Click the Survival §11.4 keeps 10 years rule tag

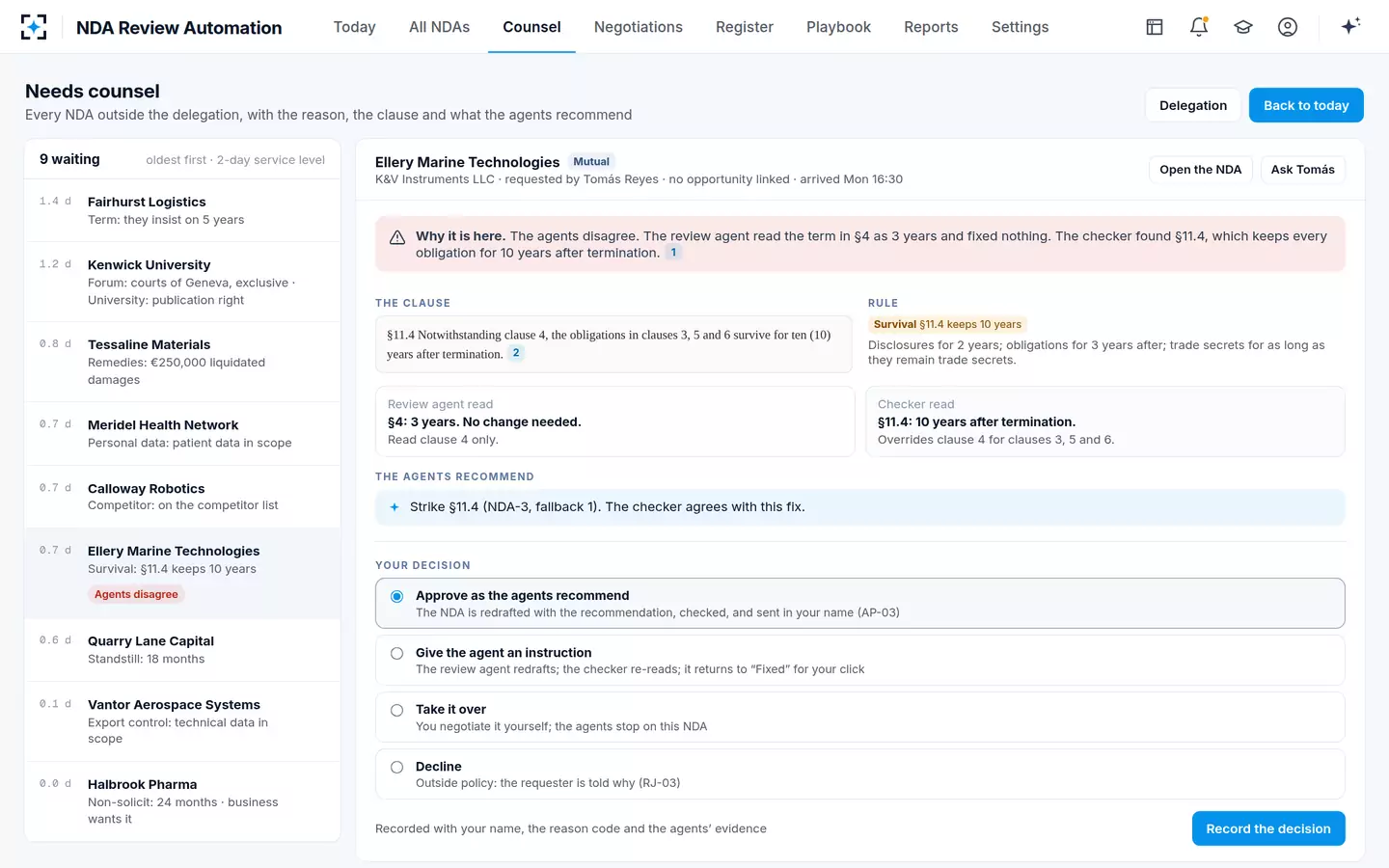click(x=947, y=325)
